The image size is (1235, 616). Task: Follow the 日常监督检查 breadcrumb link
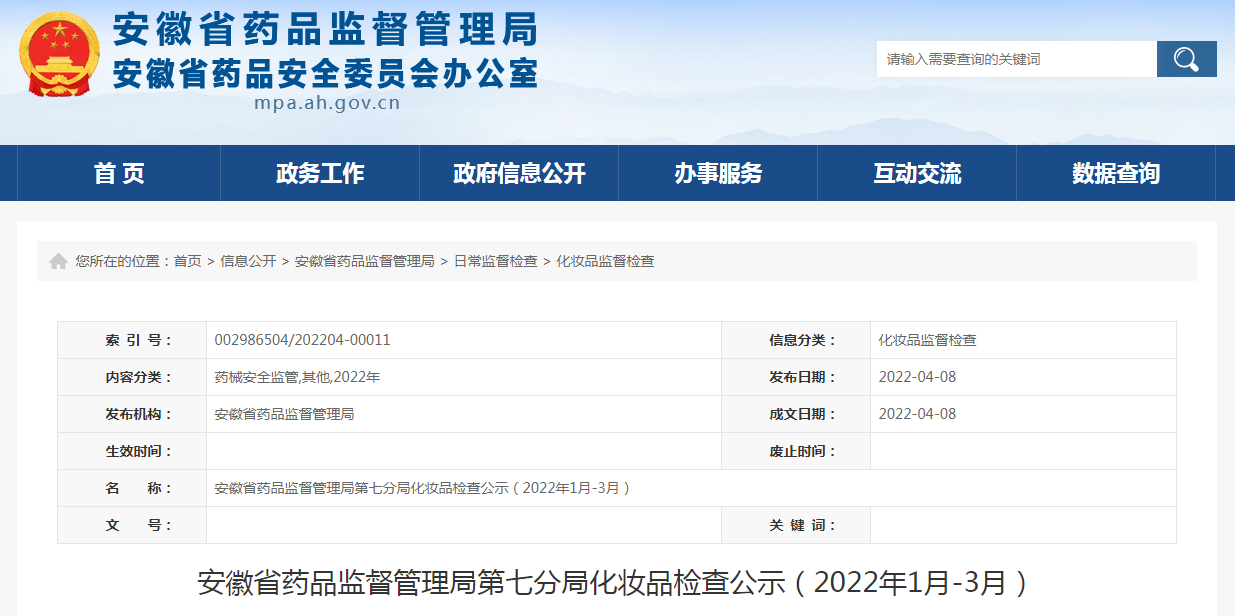(x=495, y=261)
